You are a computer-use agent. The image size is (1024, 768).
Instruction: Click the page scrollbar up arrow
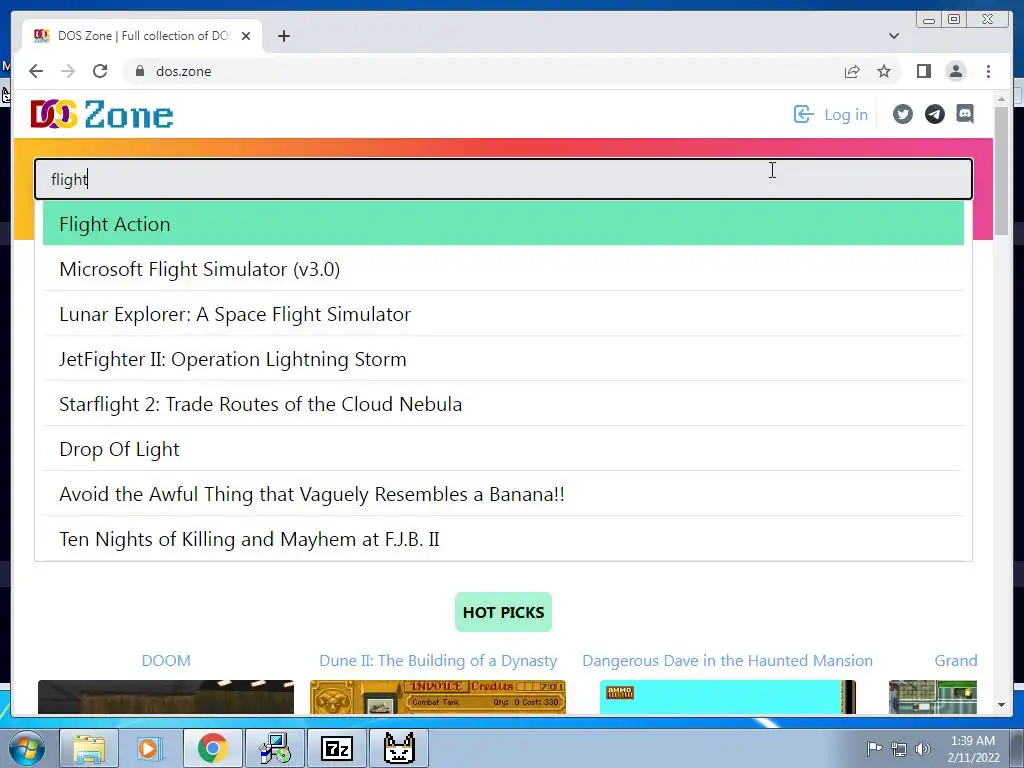(1001, 99)
